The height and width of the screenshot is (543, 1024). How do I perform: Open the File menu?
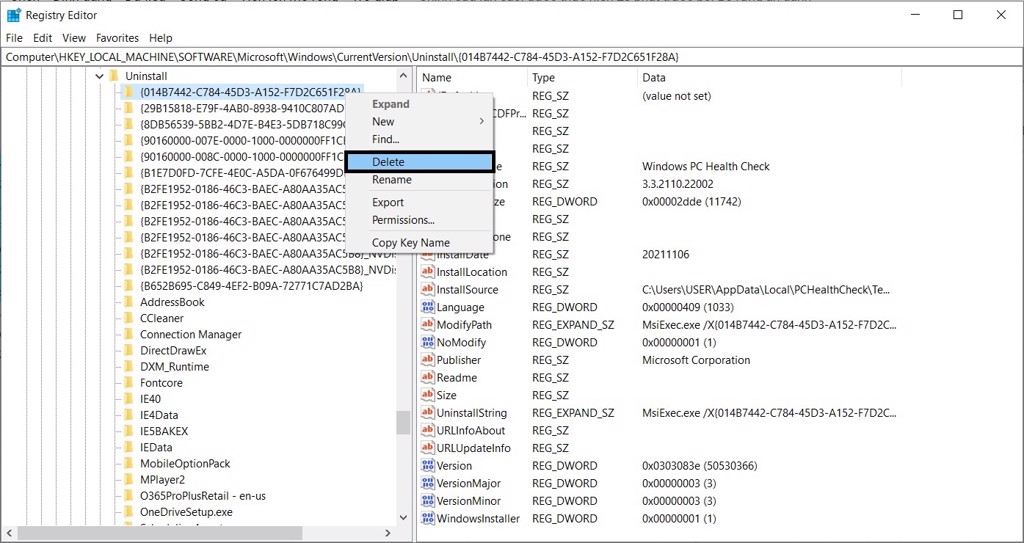point(14,38)
